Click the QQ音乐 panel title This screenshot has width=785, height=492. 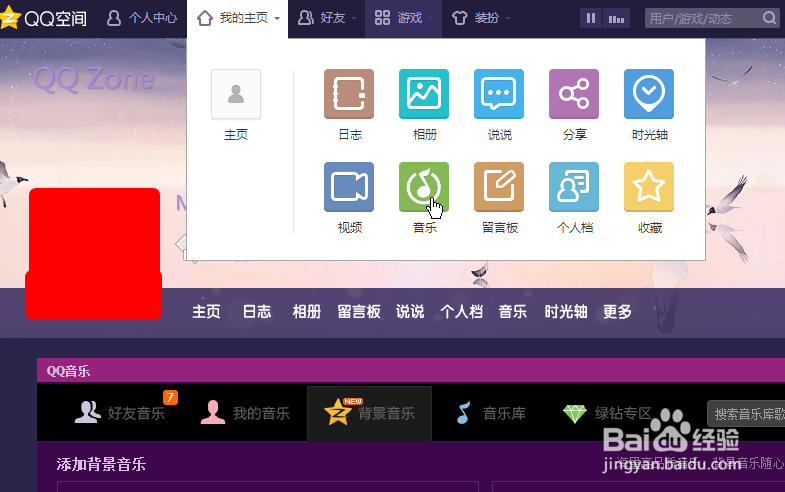point(68,371)
